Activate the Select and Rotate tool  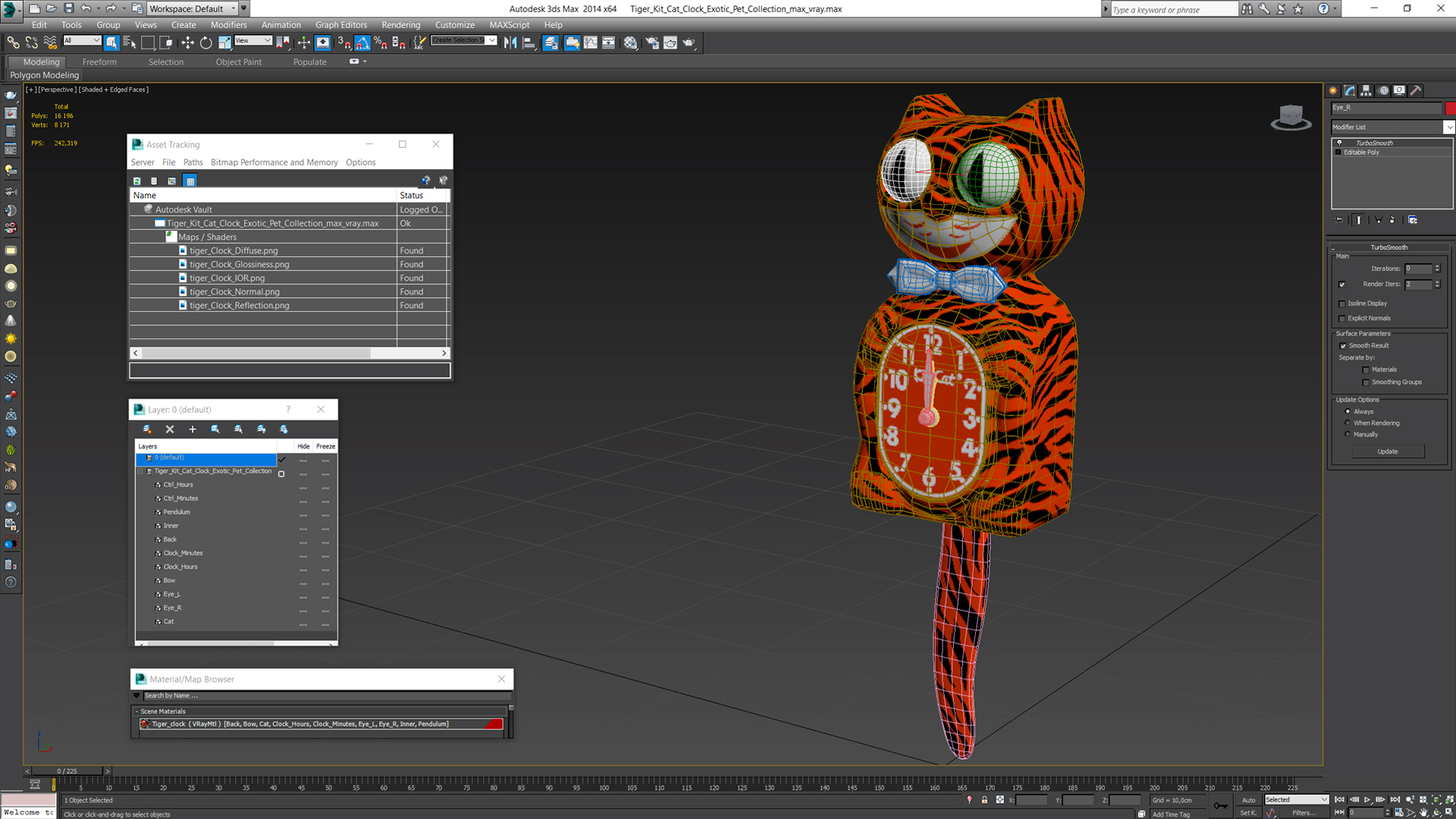coord(206,42)
